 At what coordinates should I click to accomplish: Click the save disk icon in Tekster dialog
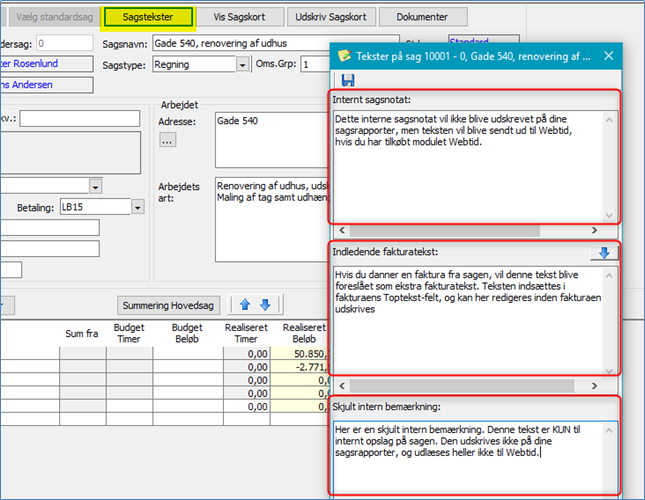(x=347, y=80)
